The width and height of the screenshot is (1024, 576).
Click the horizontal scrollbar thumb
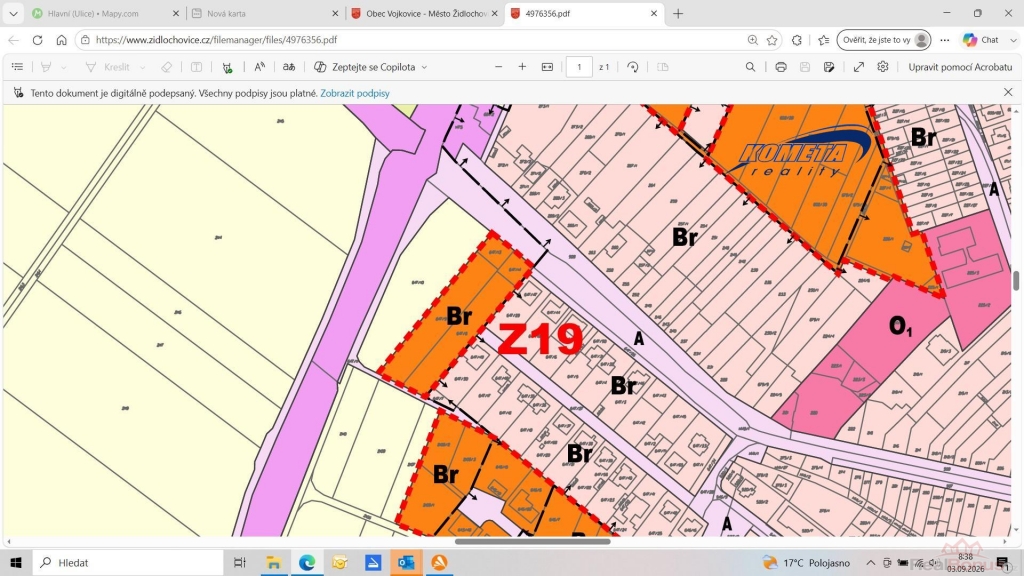(x=532, y=541)
